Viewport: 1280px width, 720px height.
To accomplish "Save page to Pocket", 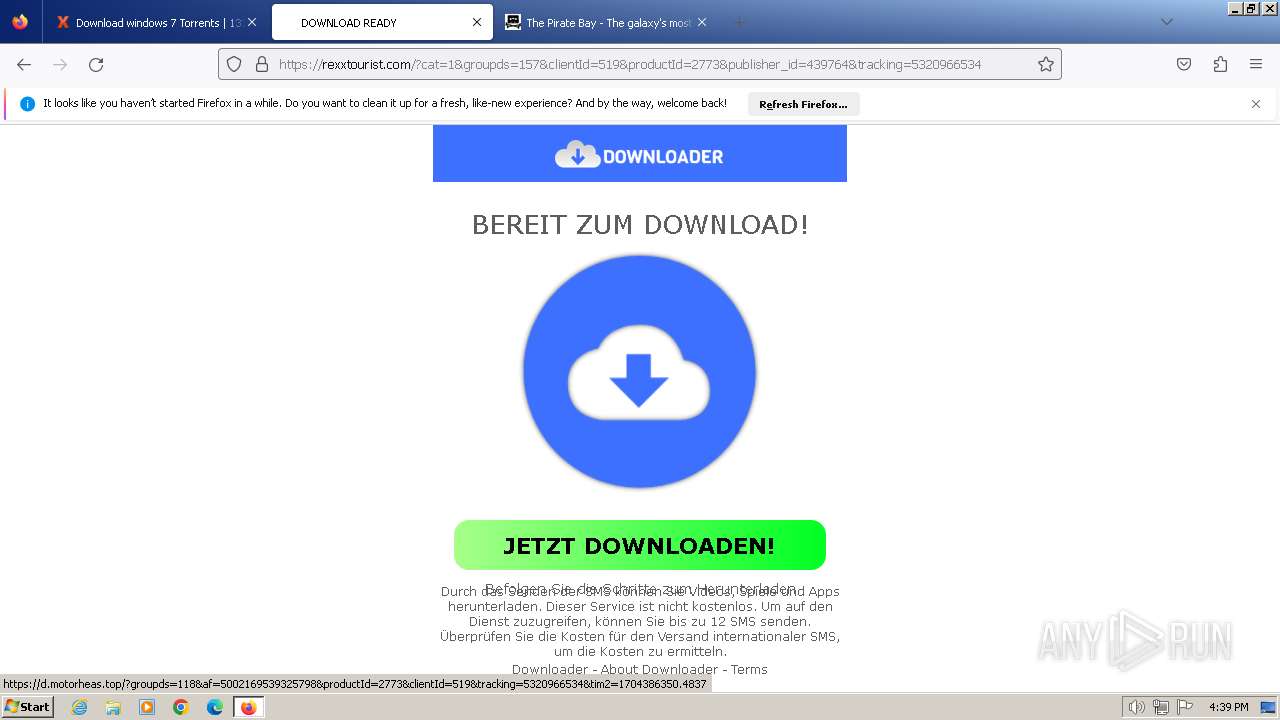I will (1184, 64).
